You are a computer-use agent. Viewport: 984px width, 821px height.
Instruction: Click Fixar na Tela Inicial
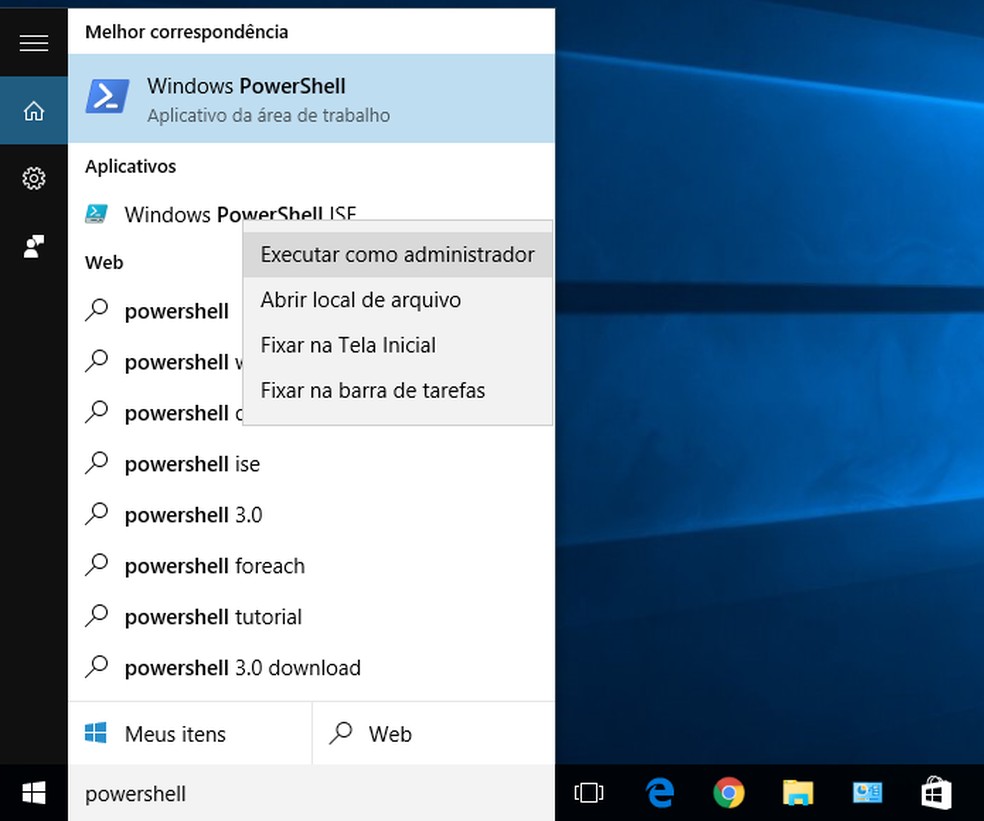point(348,344)
